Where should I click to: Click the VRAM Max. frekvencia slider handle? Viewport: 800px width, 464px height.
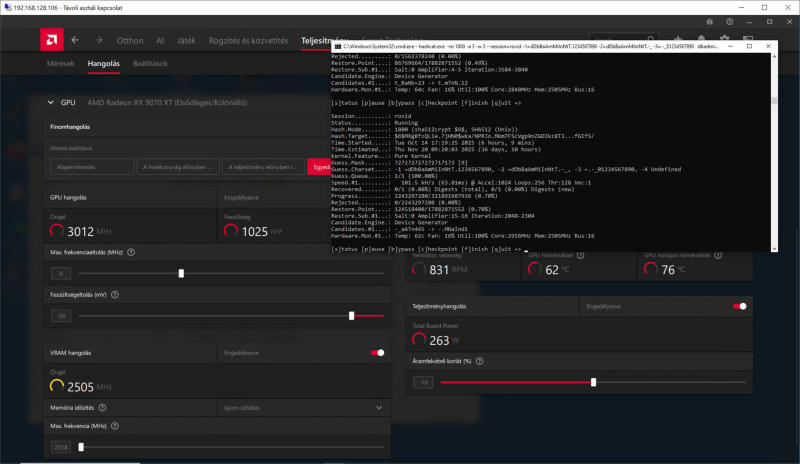click(x=81, y=447)
